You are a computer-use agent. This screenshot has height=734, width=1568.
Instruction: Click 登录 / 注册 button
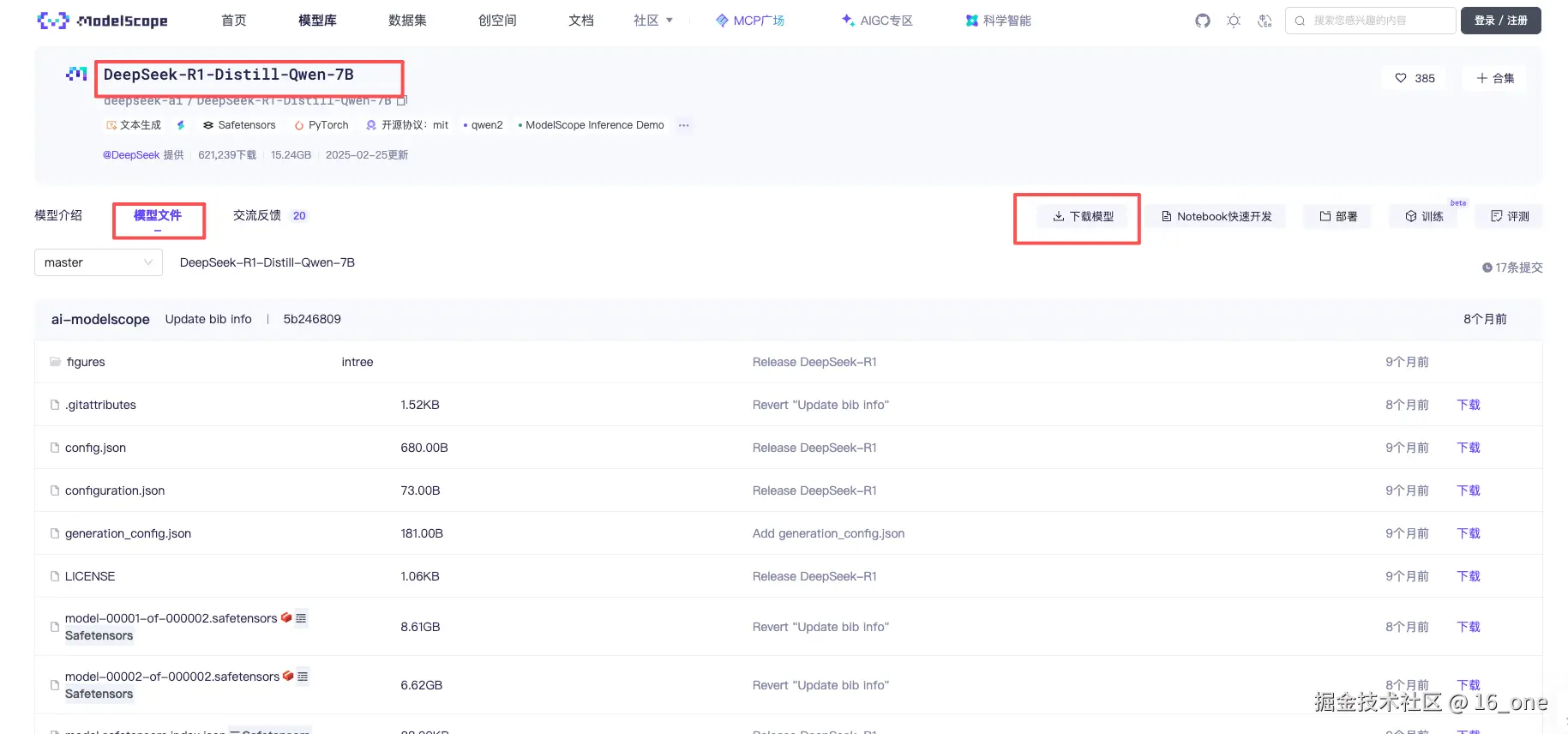(1501, 21)
